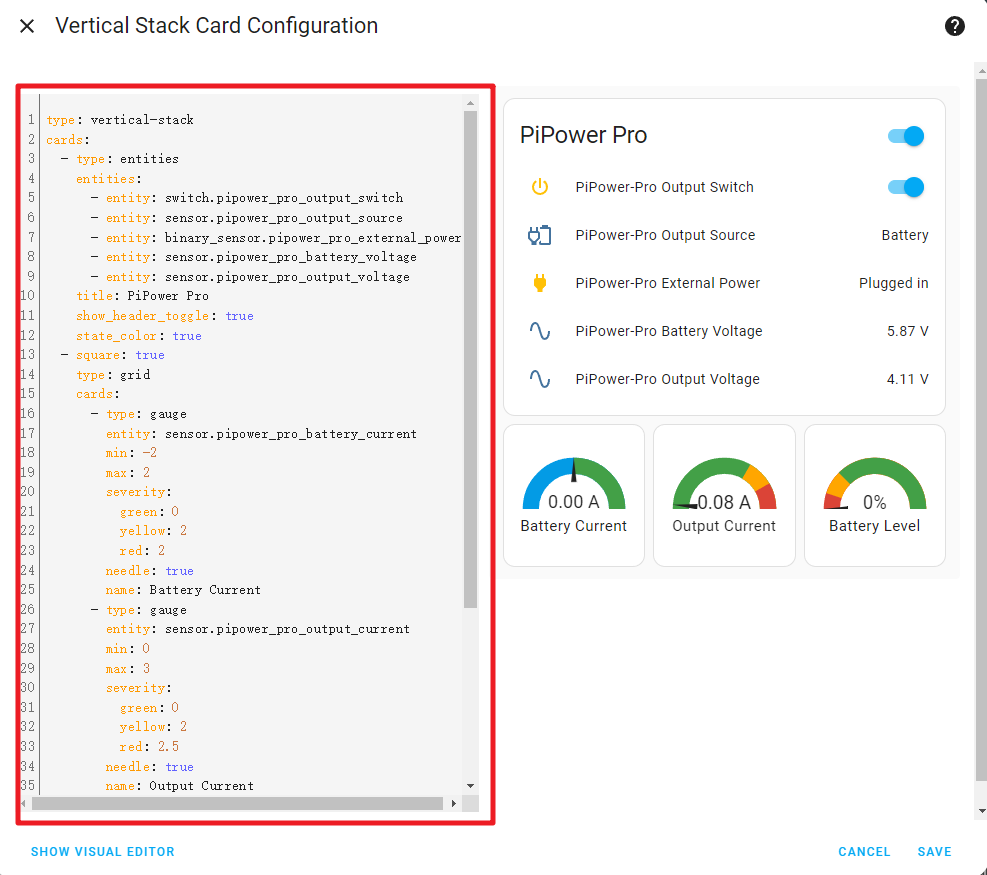Viewport: 987px width, 875px height.
Task: Open PiPower-Pro Battery Voltage entity label
Action: click(x=668, y=331)
